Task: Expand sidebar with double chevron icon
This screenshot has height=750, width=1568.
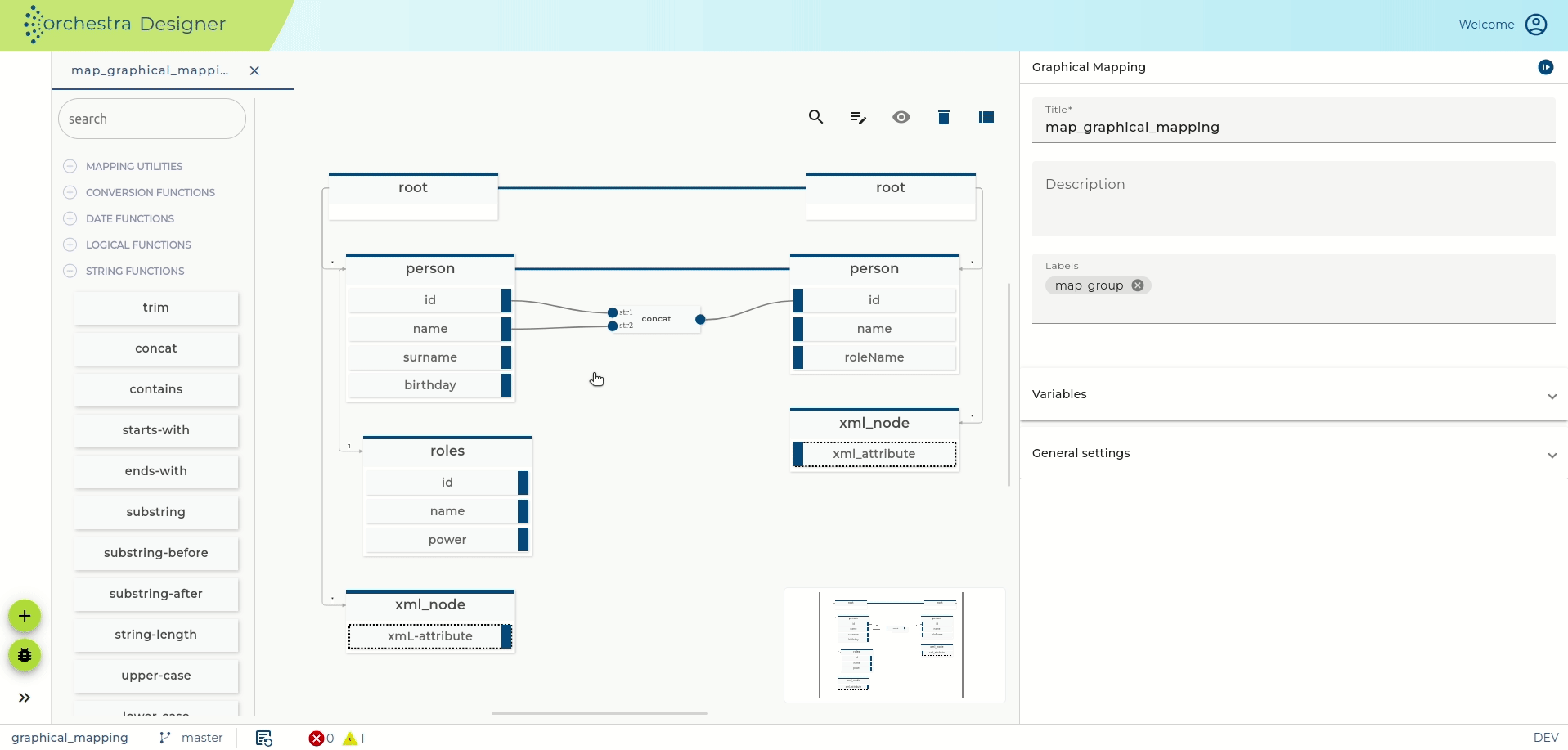Action: point(25,698)
